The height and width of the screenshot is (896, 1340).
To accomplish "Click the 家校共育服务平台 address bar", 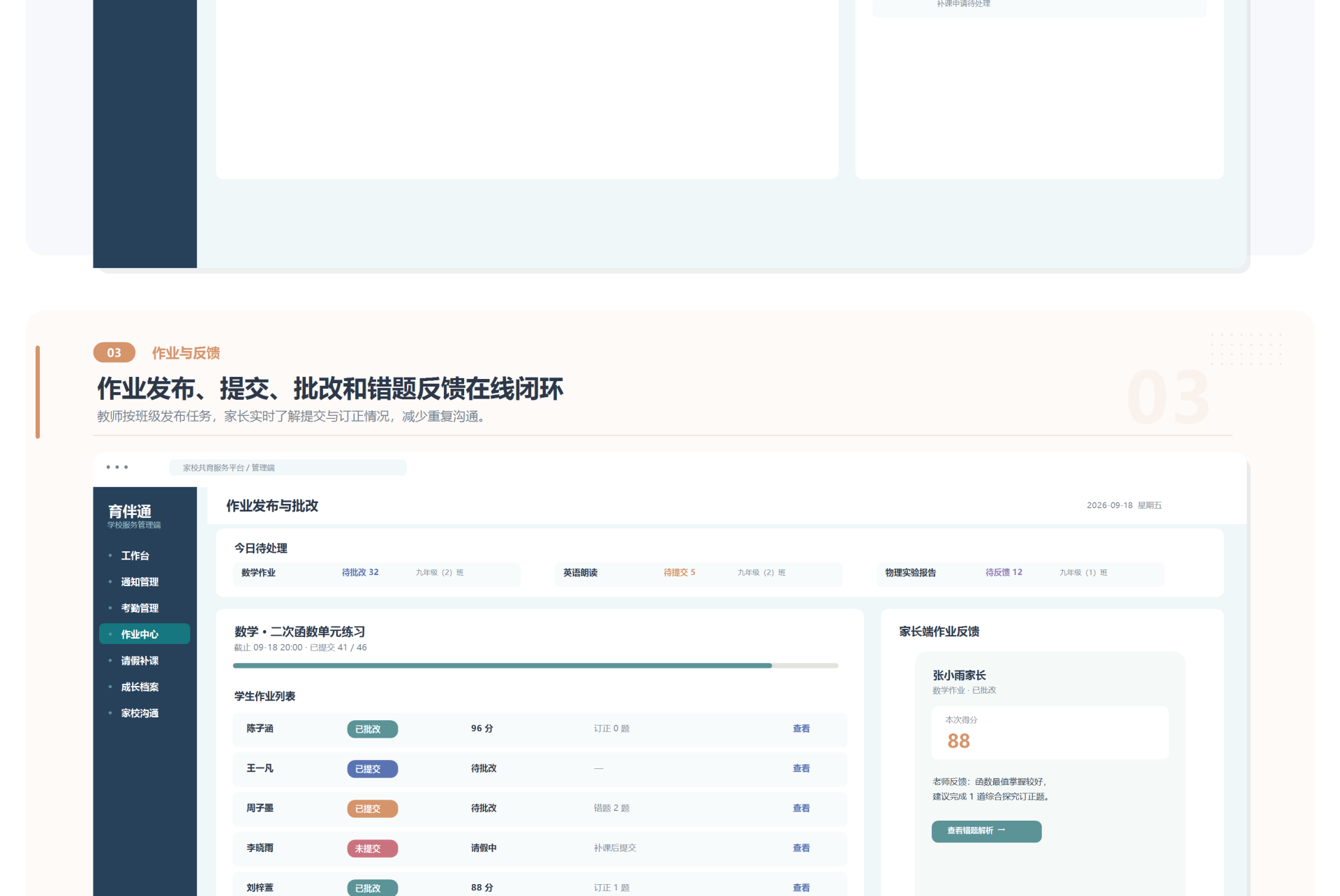I will click(x=288, y=468).
